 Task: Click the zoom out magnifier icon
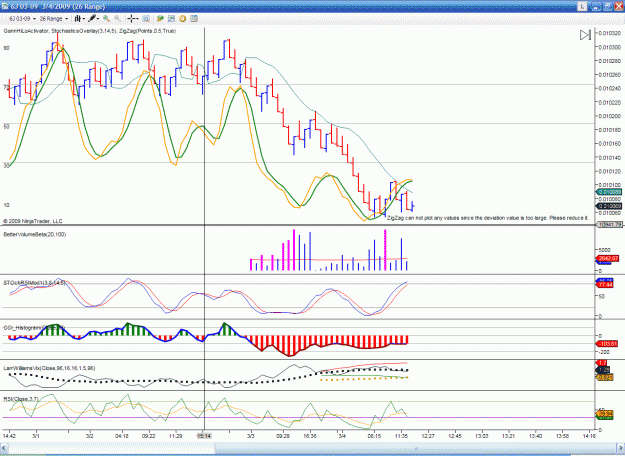coord(117,18)
